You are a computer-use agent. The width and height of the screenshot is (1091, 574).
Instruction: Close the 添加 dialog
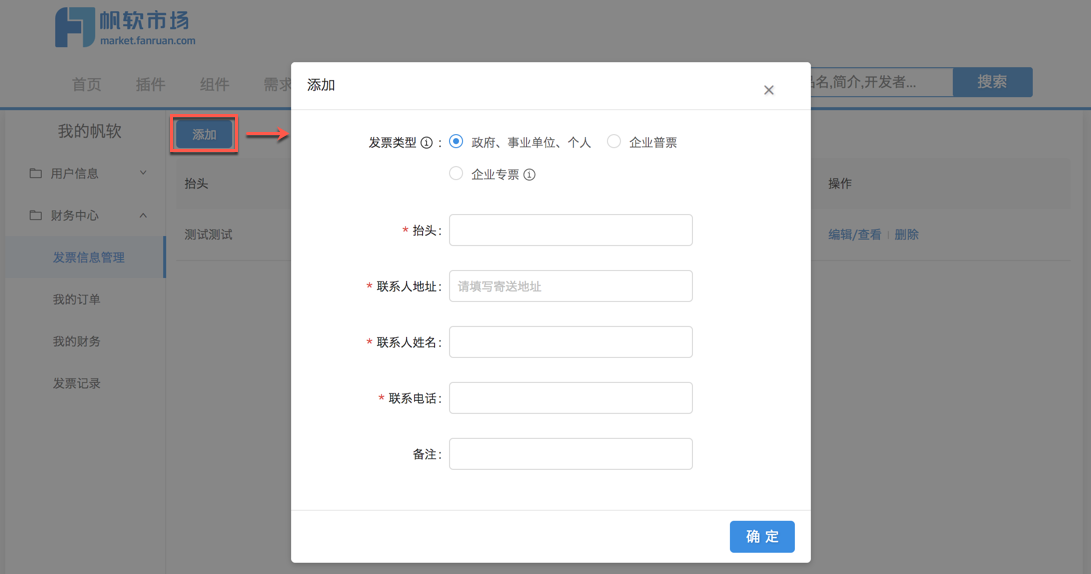769,90
